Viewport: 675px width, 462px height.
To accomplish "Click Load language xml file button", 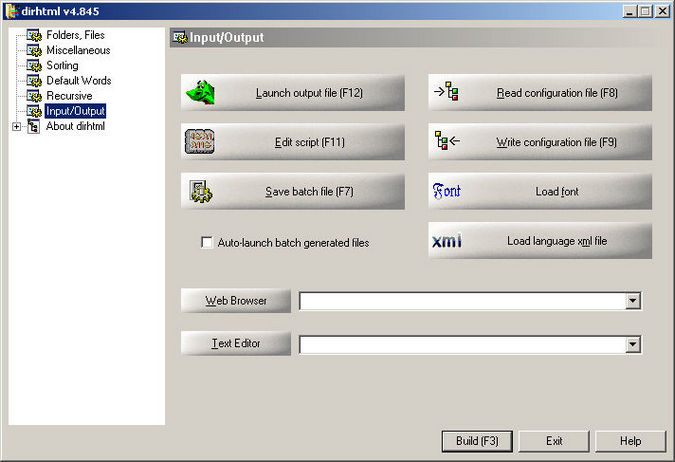I will pyautogui.click(x=540, y=241).
